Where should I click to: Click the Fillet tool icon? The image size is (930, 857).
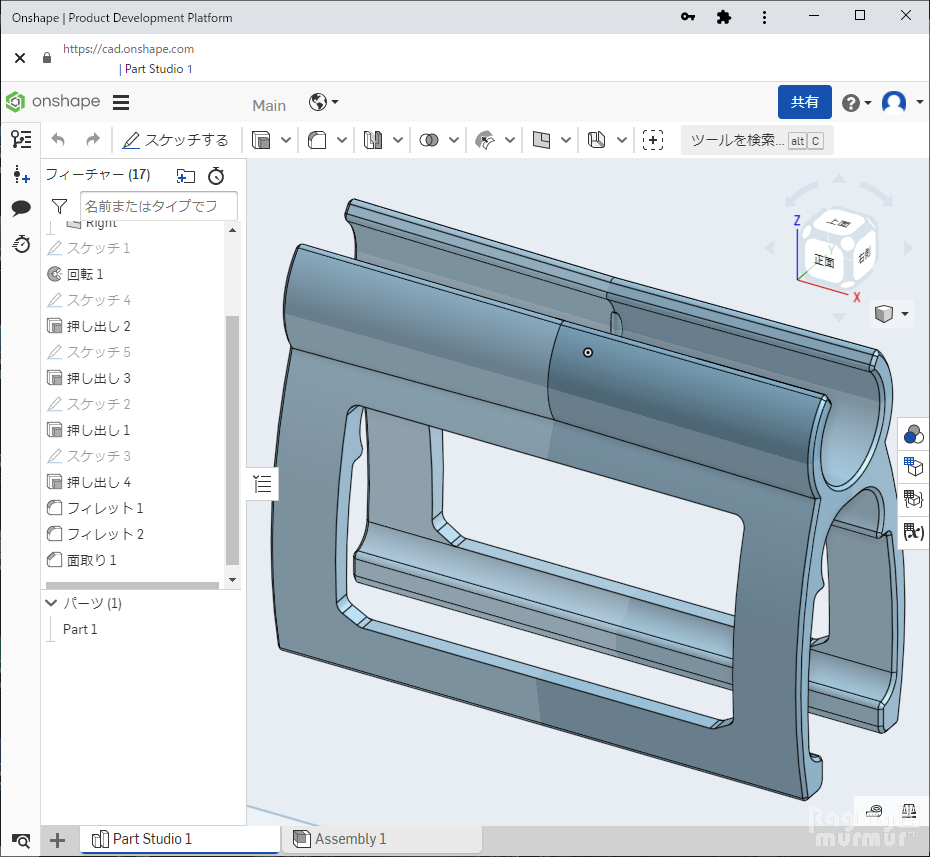point(317,140)
